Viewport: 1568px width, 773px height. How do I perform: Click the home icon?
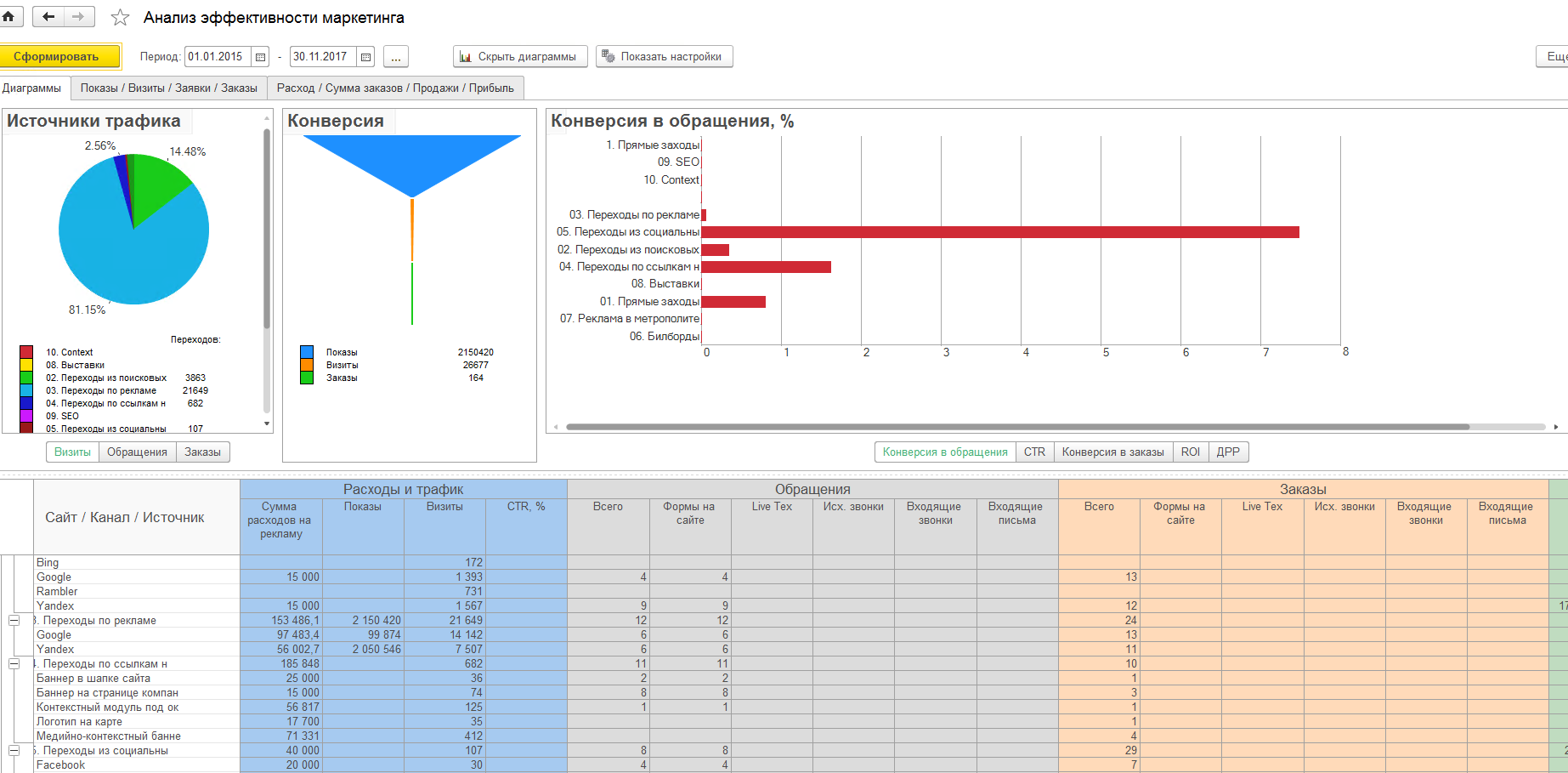[8, 17]
